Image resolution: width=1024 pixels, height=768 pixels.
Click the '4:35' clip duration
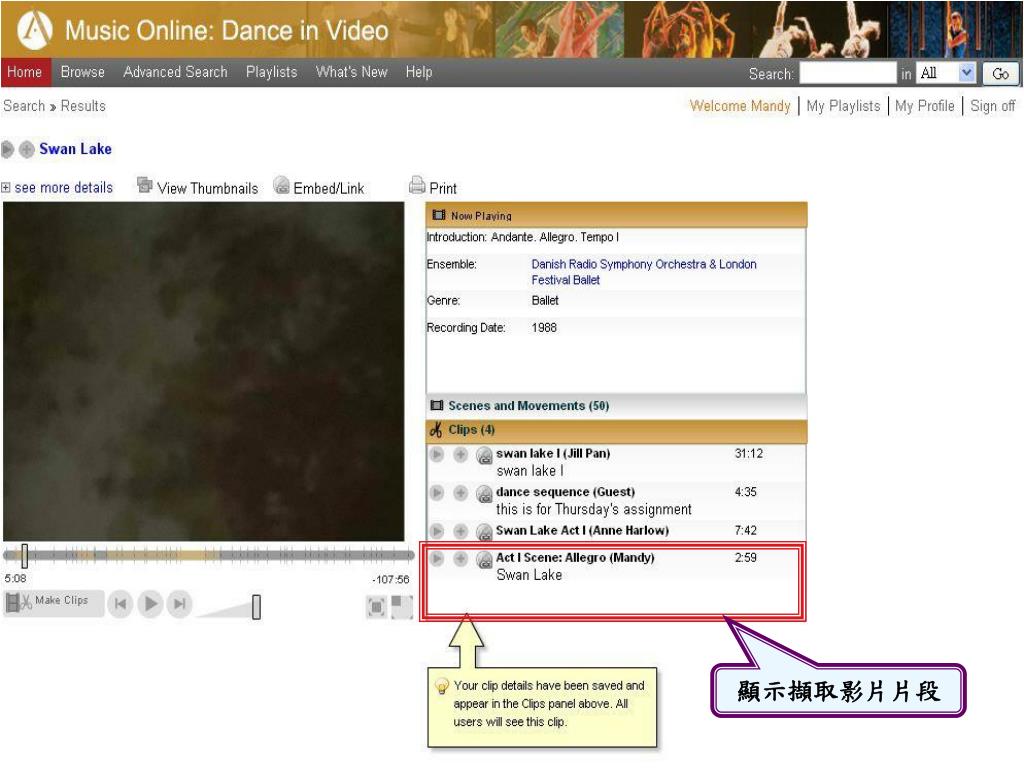745,492
